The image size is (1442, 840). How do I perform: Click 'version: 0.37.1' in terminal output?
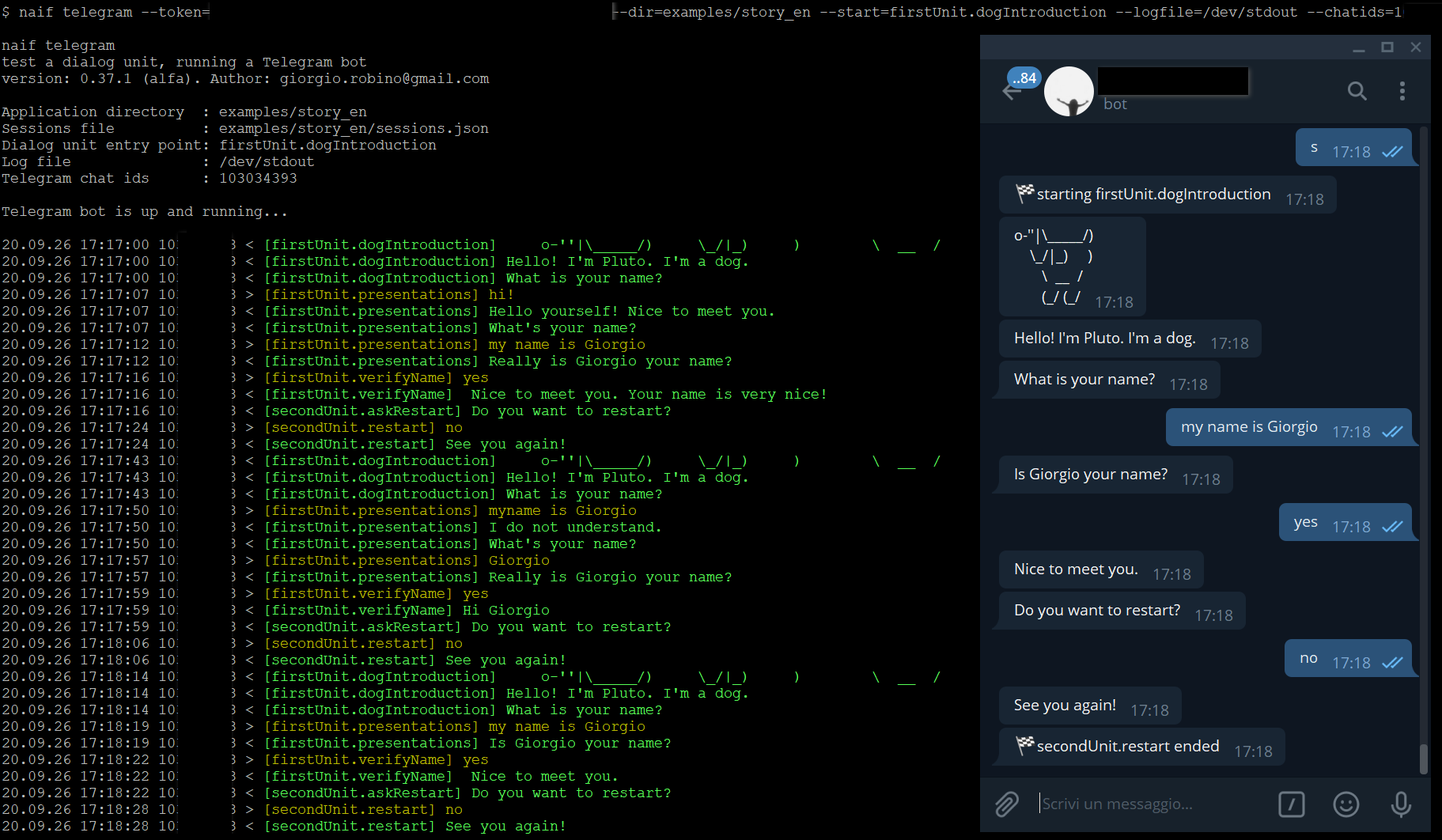point(66,79)
